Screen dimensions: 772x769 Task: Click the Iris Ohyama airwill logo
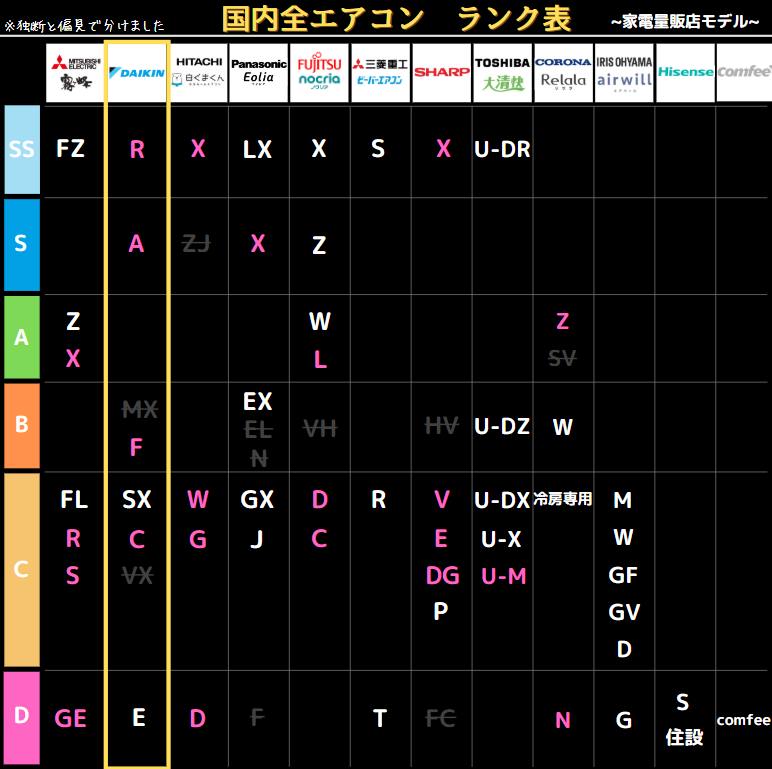[x=624, y=73]
